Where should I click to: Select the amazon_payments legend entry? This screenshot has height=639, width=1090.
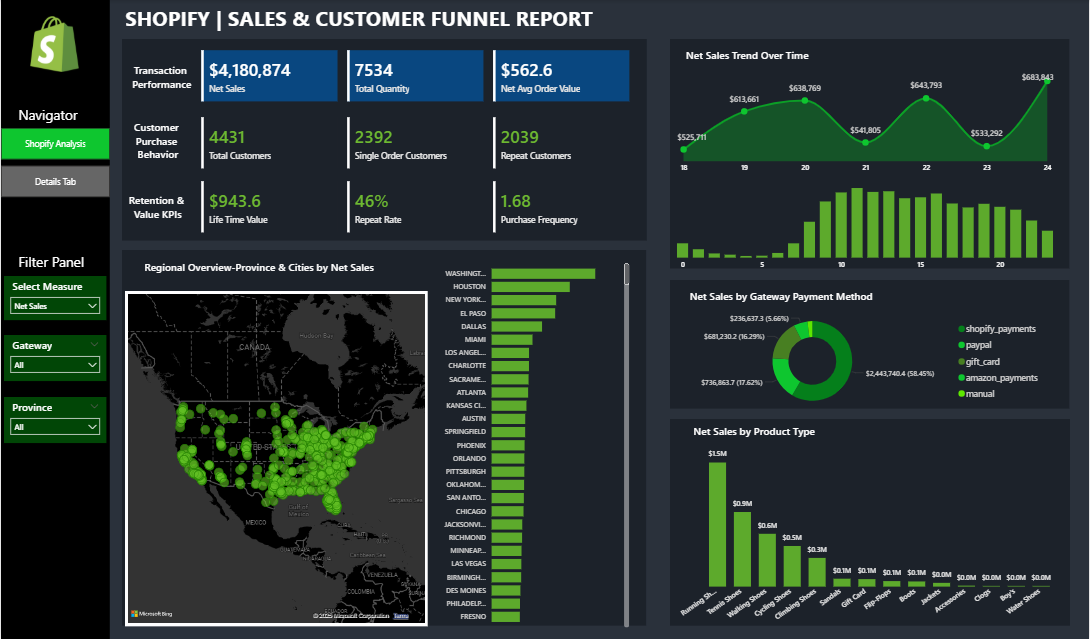pyautogui.click(x=998, y=378)
